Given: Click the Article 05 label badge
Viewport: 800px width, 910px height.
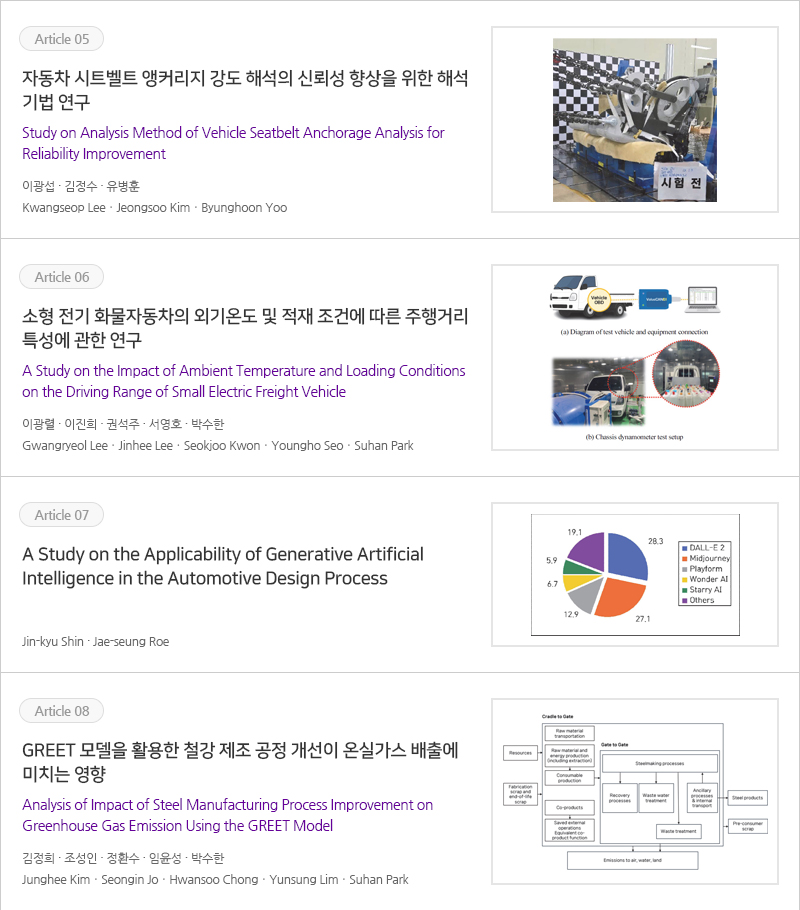Looking at the screenshot, I should [x=61, y=39].
